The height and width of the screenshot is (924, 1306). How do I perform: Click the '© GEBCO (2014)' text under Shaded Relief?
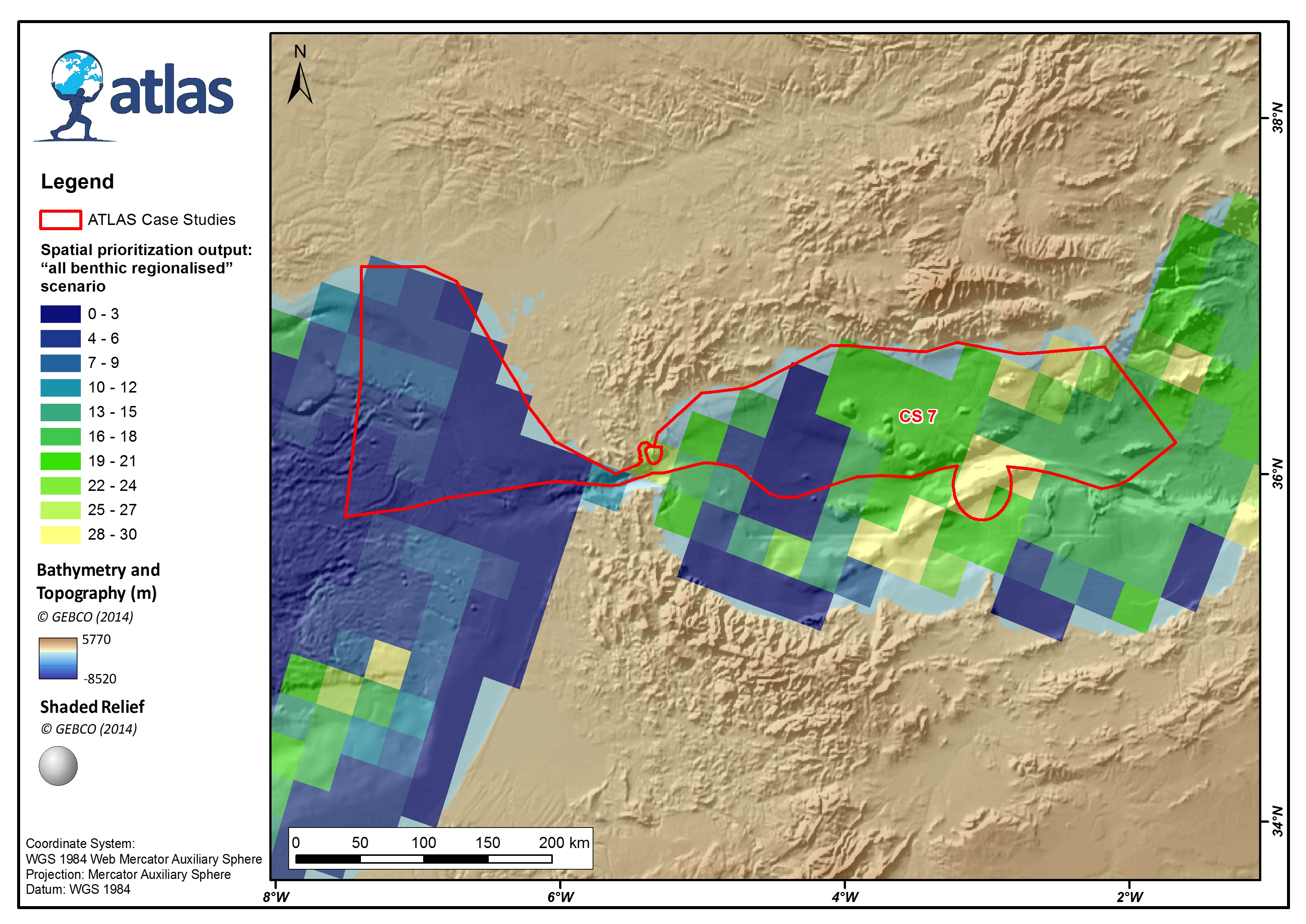[x=89, y=730]
